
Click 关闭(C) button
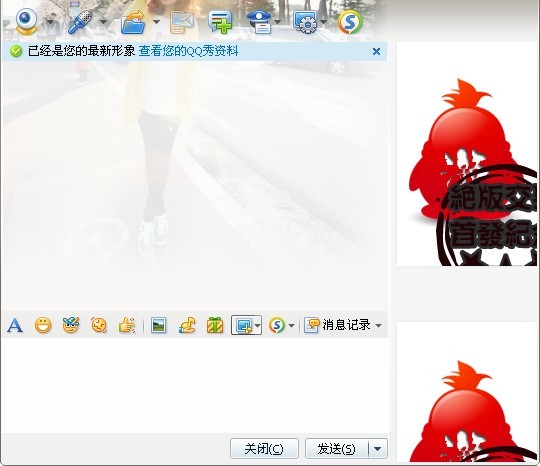coord(264,449)
